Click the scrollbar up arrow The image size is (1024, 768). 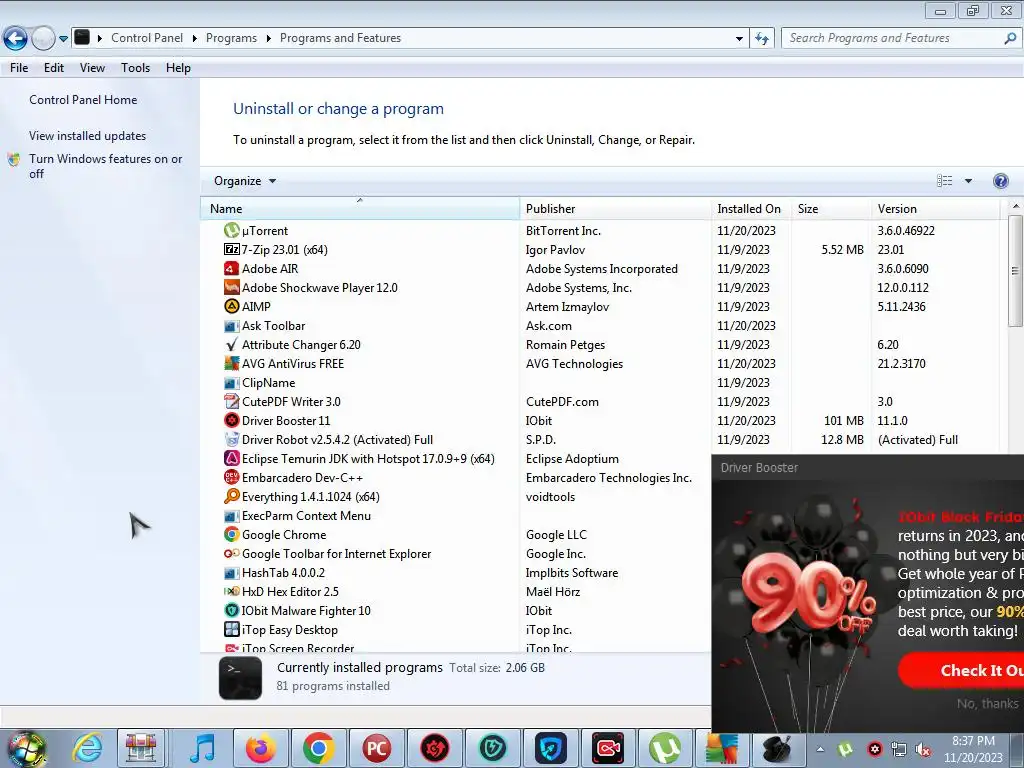[x=1015, y=206]
